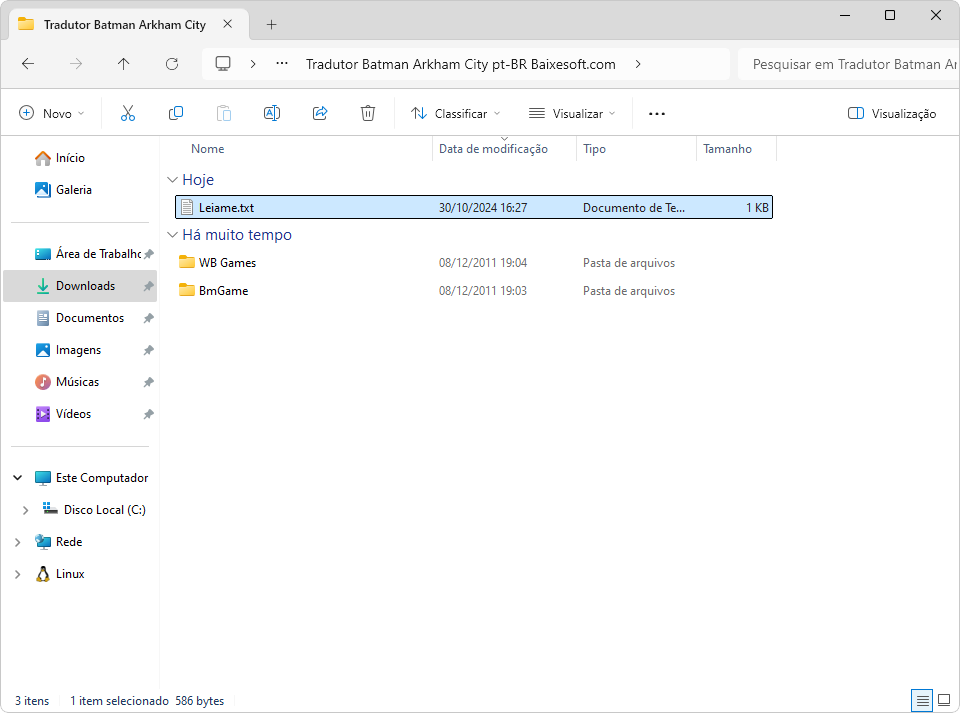
Task: Open the more options ellipsis menu
Action: (657, 114)
